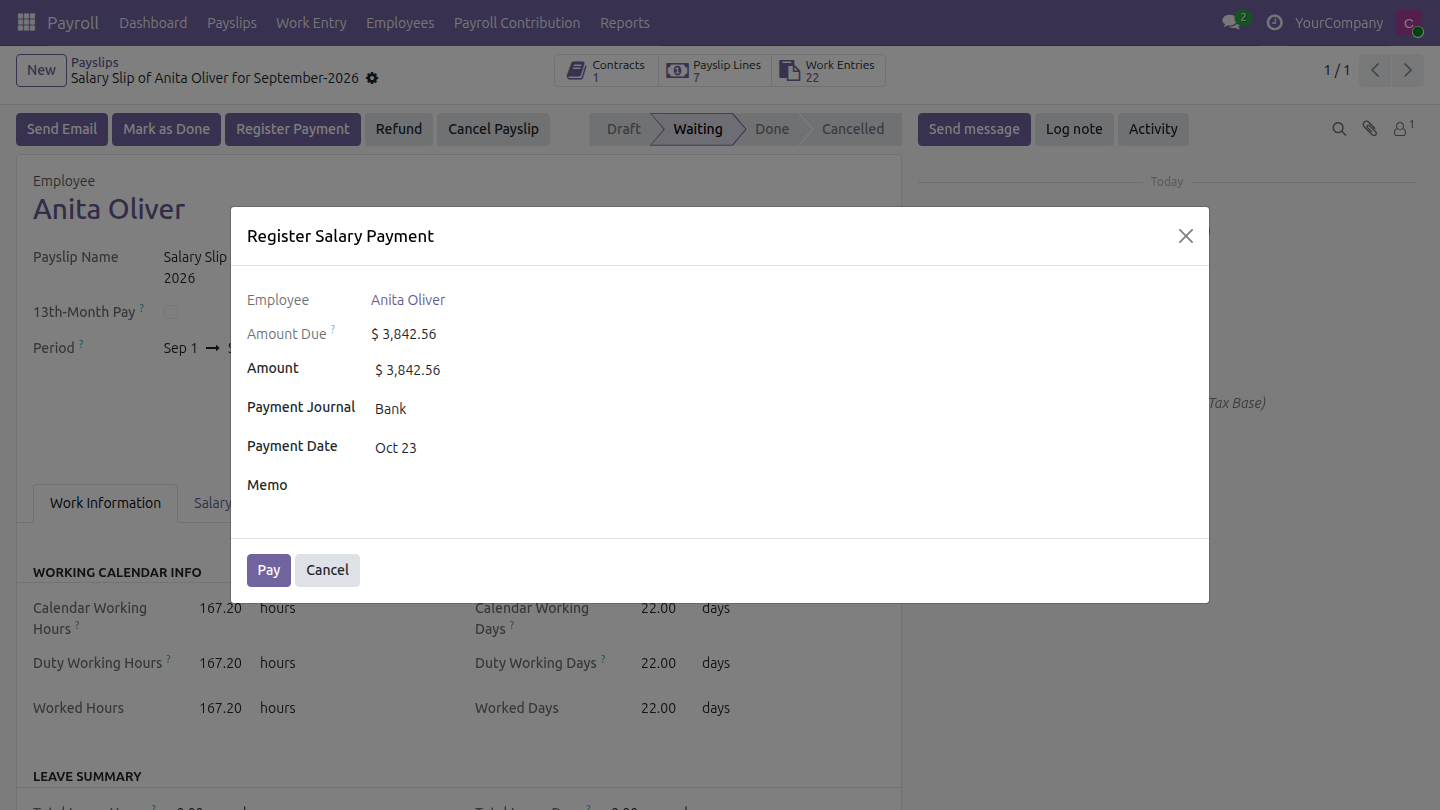Show help tooltip for Amount Due
The width and height of the screenshot is (1440, 810).
click(333, 329)
